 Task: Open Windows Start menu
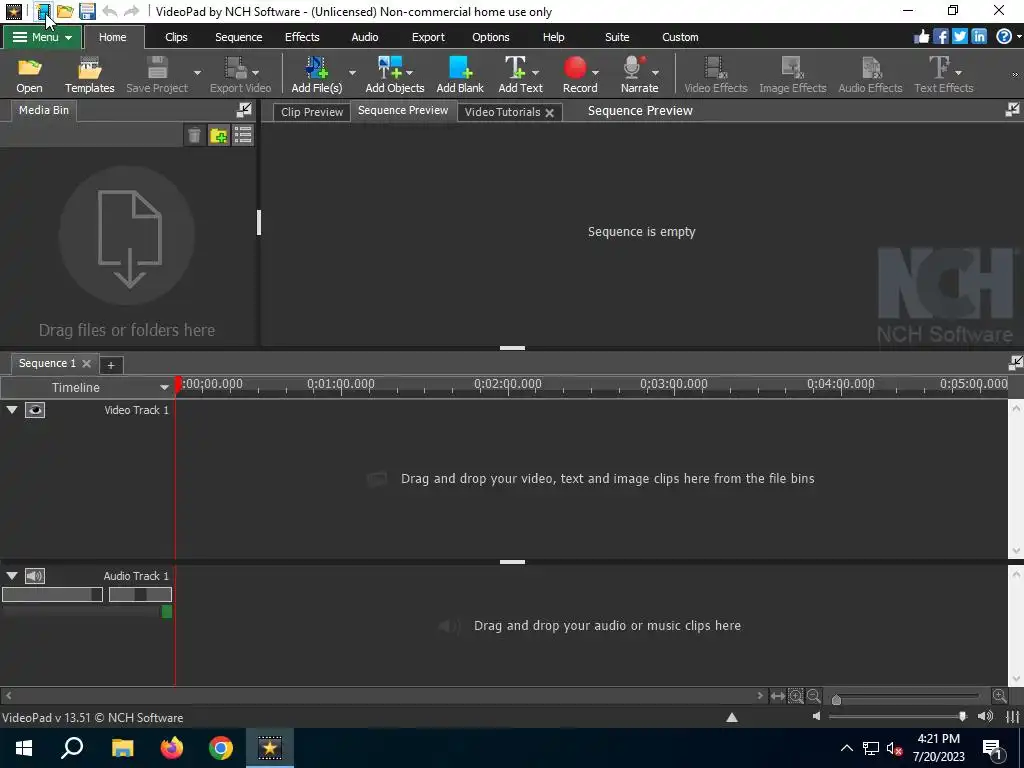[x=24, y=748]
